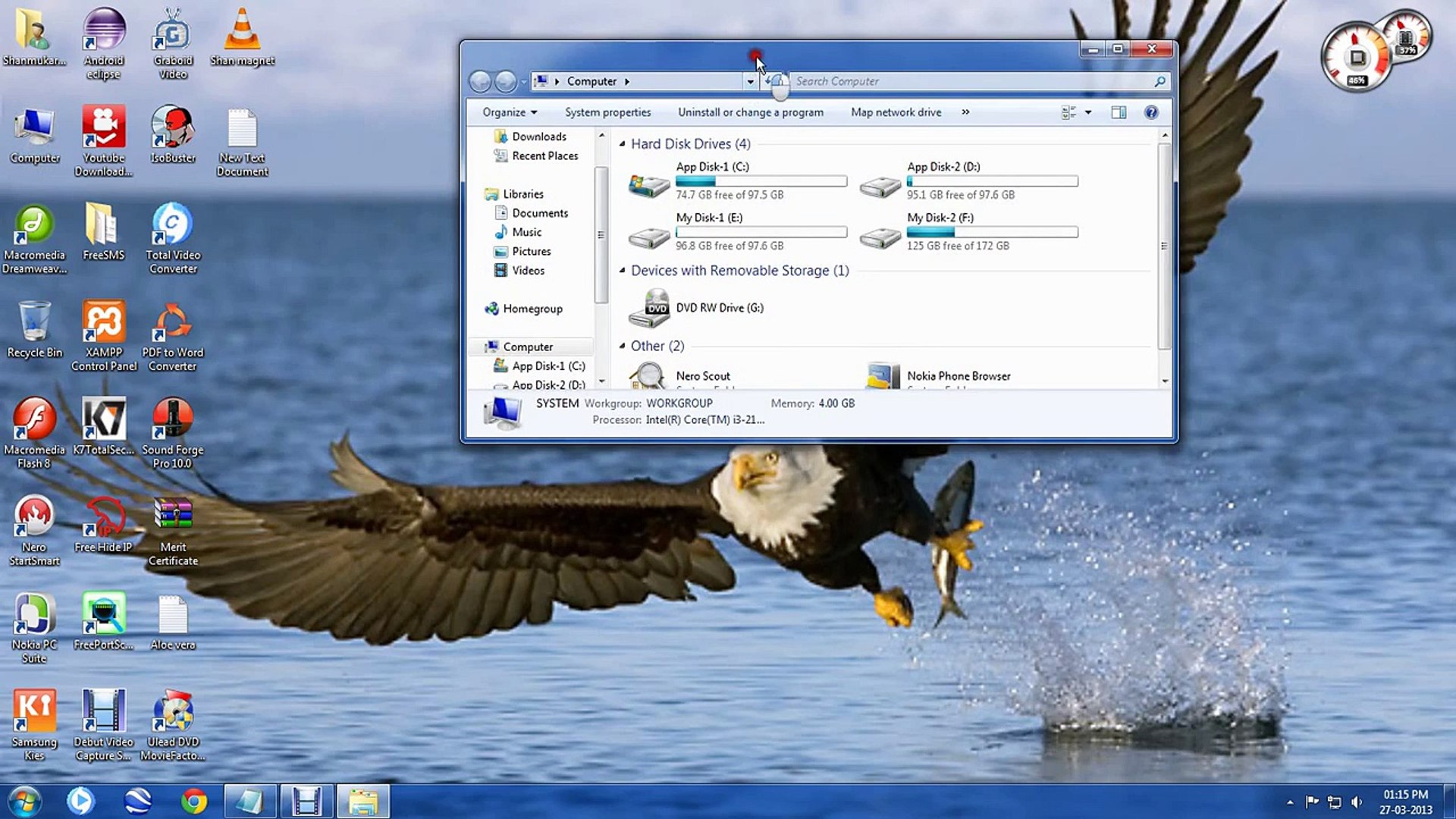Open the IsoBuster desktop shortcut
The image size is (1456, 819).
coord(173,125)
